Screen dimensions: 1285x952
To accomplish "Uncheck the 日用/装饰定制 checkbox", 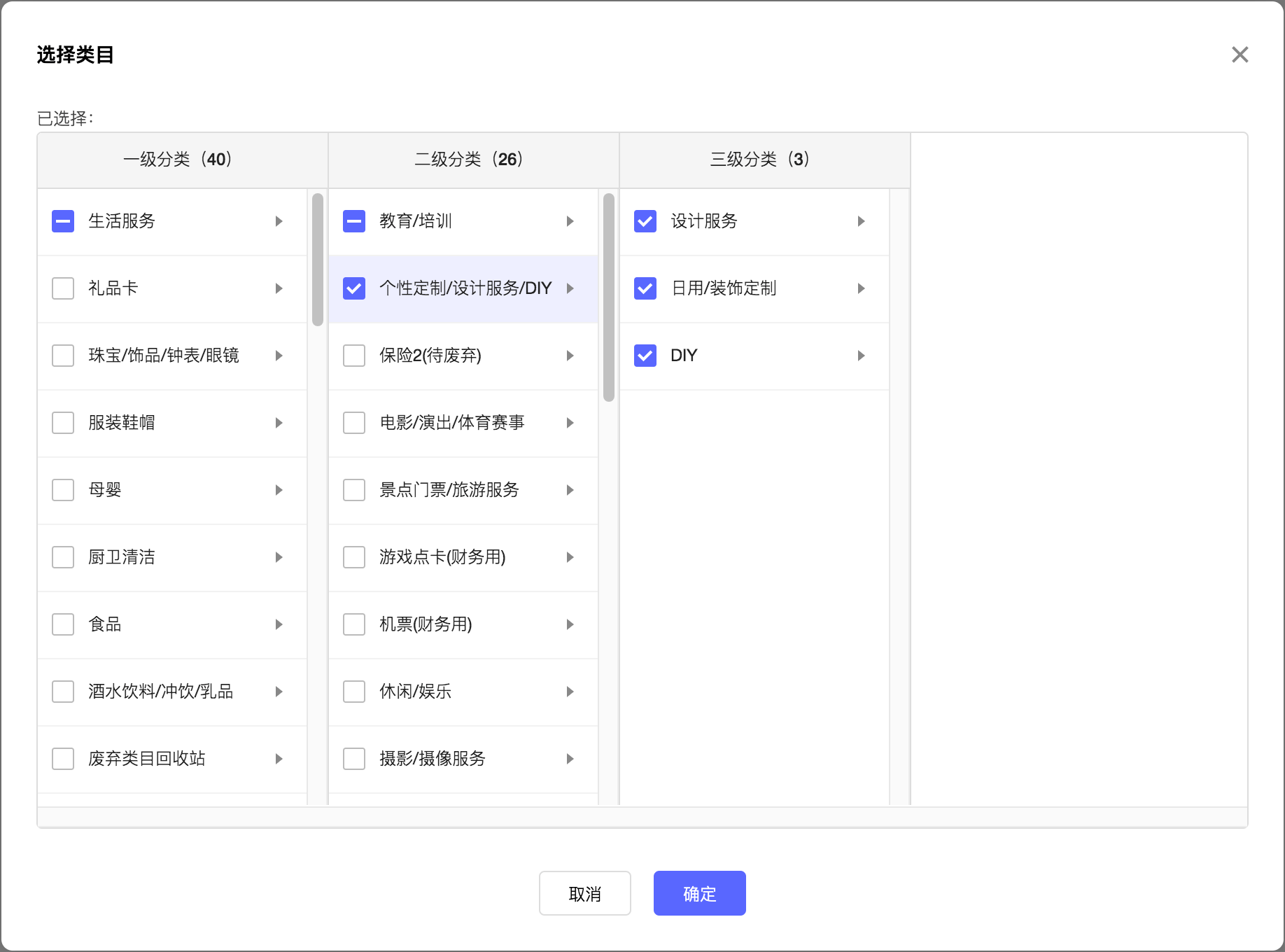I will point(645,288).
